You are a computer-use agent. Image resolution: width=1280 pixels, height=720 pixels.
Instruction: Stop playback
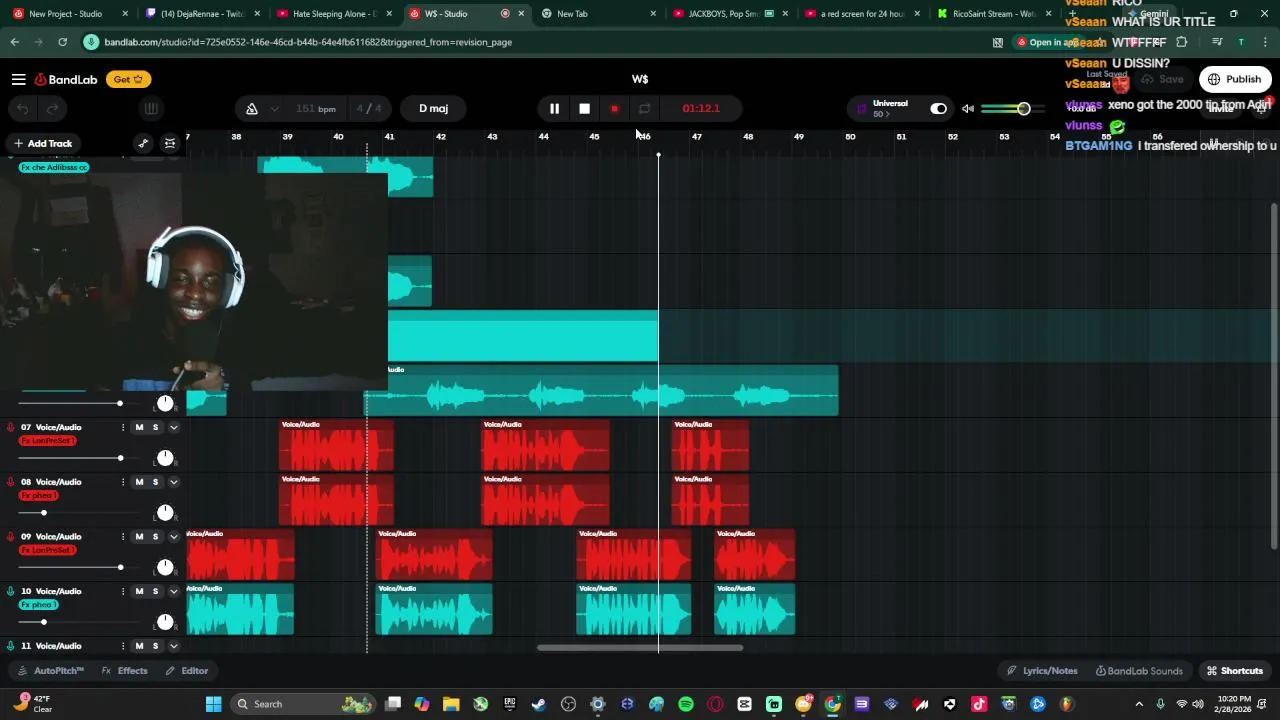pyautogui.click(x=584, y=108)
